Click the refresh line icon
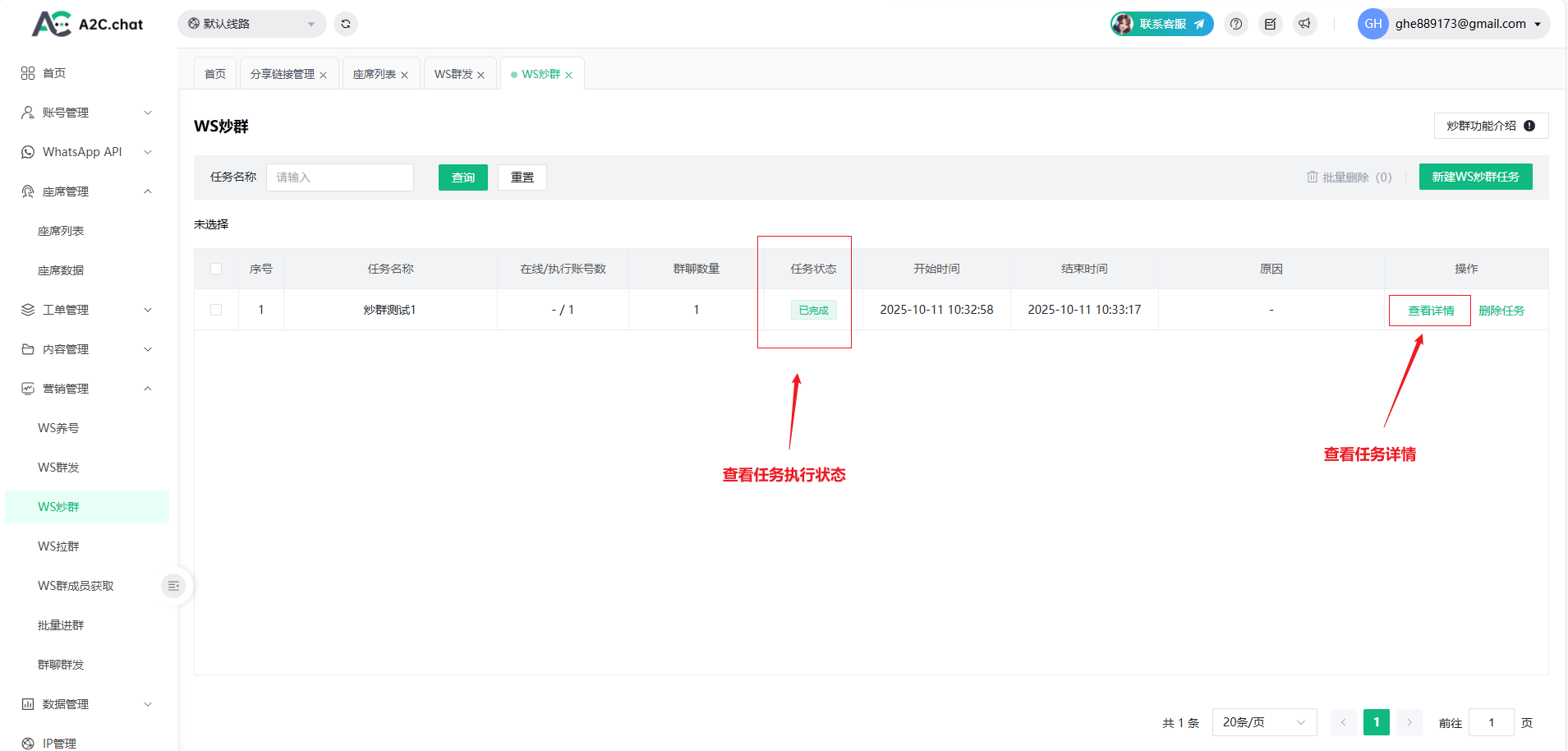1568x751 pixels. pyautogui.click(x=346, y=24)
